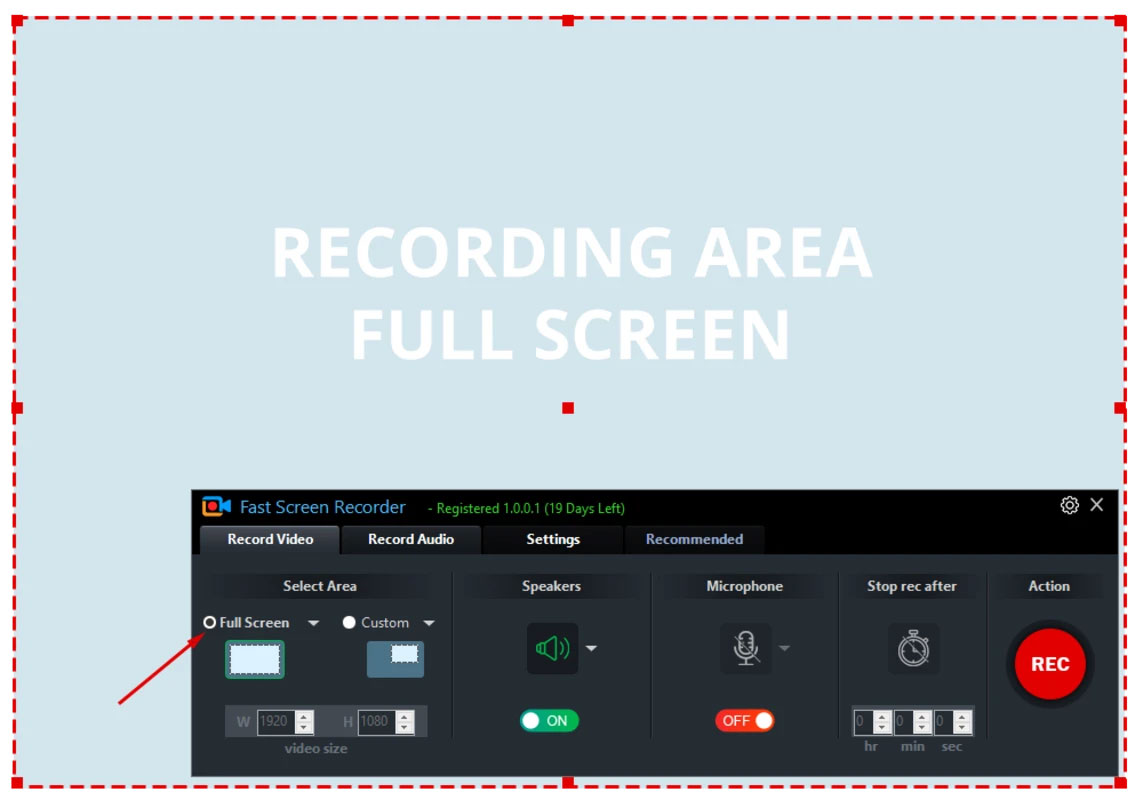
Task: Click the Fast Screen Recorder logo icon
Action: [216, 506]
